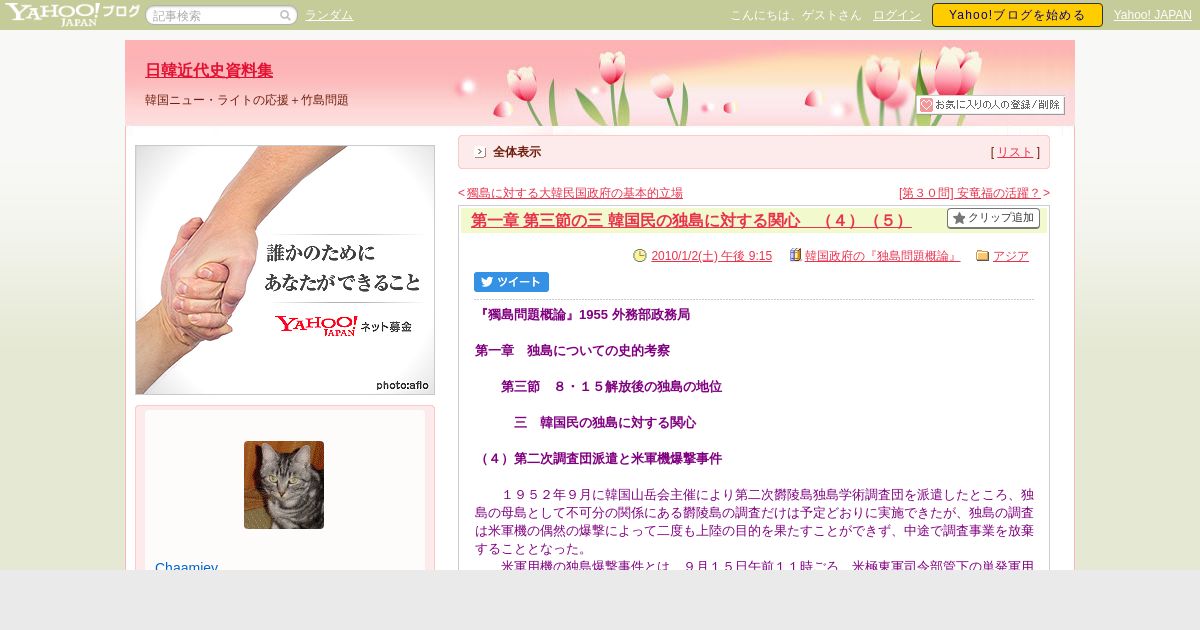
Task: Click the Yahoo! Japan Blog logo
Action: (x=72, y=14)
